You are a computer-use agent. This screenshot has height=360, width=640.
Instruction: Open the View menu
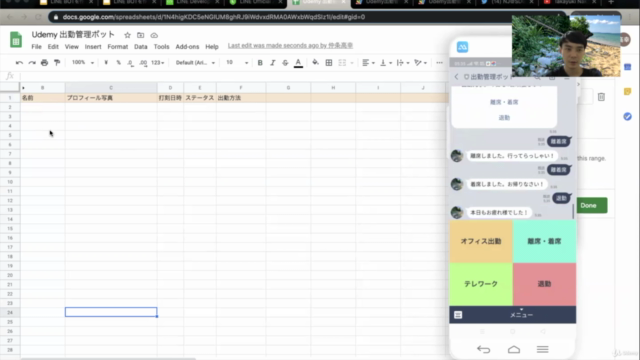(x=71, y=47)
